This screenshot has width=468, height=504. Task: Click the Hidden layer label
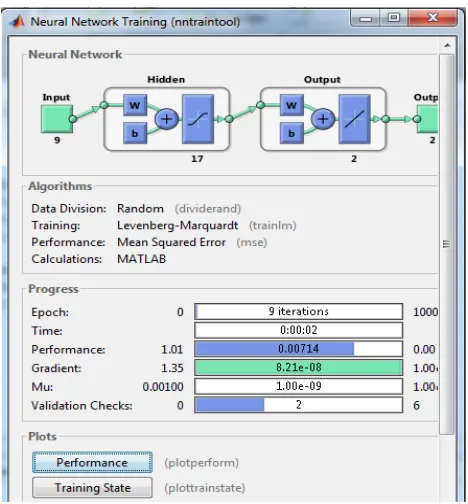coord(166,80)
